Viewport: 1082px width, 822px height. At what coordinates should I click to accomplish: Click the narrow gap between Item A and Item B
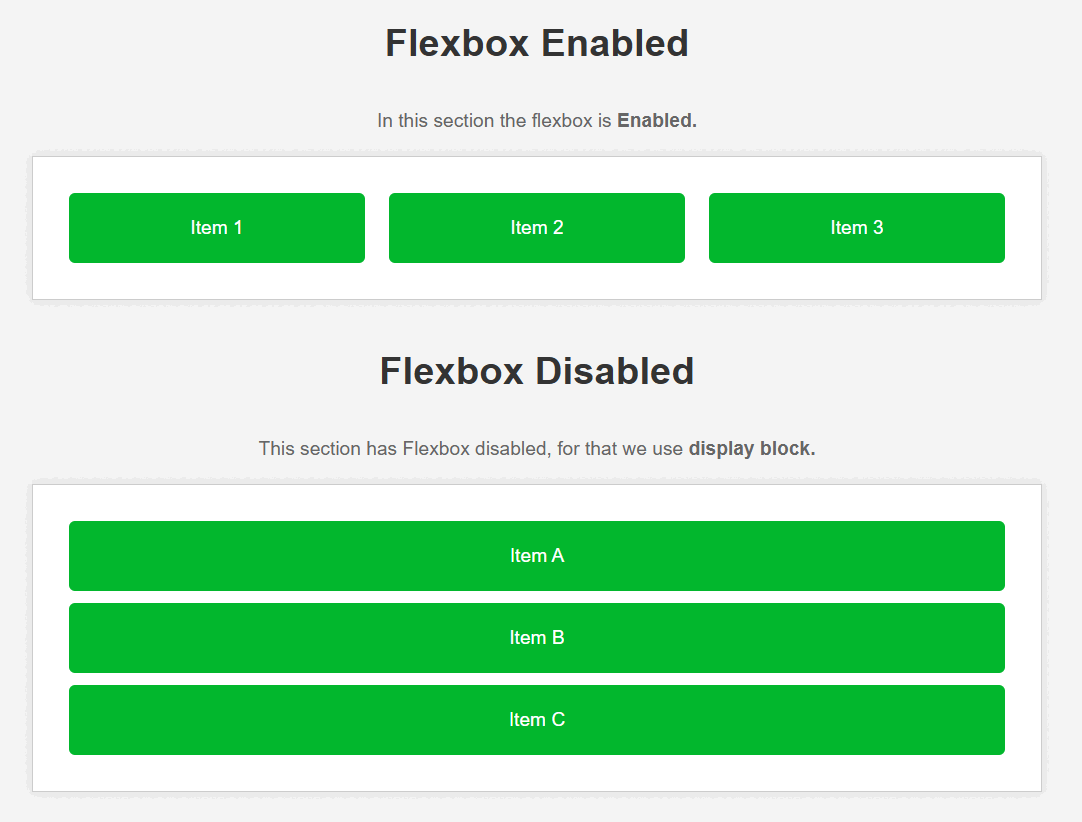click(x=536, y=597)
